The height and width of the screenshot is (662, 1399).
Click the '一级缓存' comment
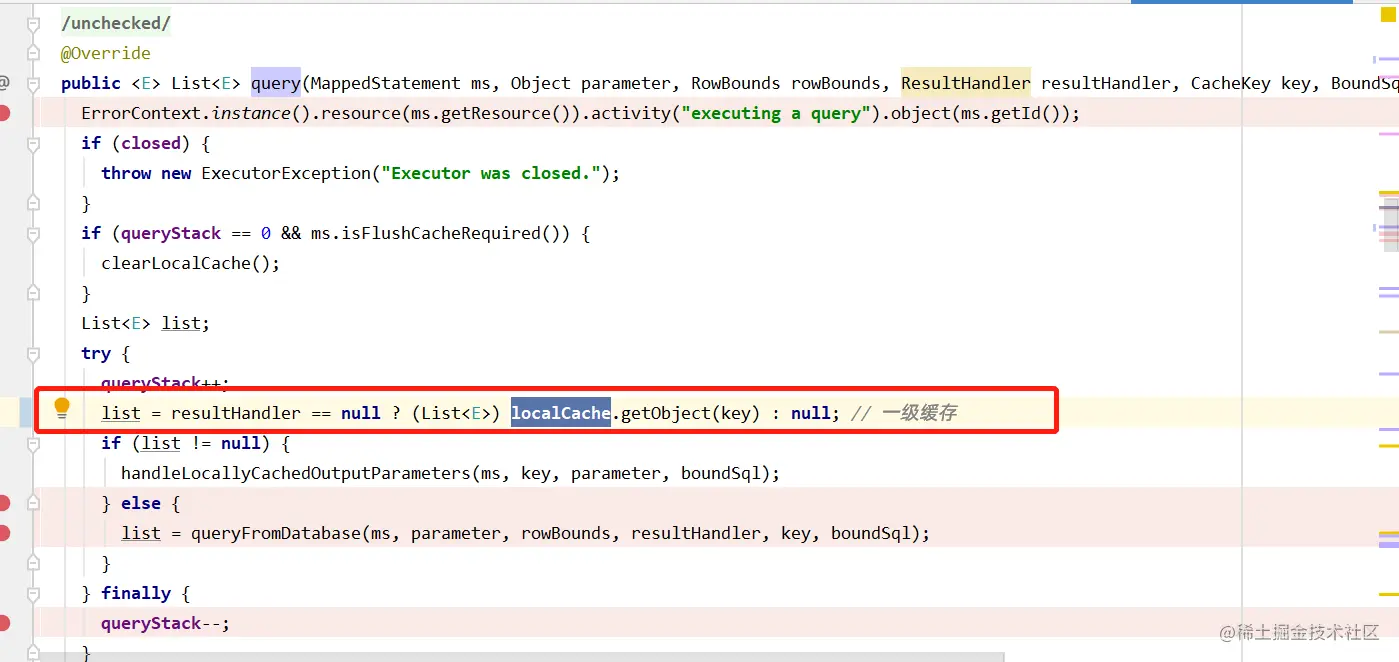920,413
